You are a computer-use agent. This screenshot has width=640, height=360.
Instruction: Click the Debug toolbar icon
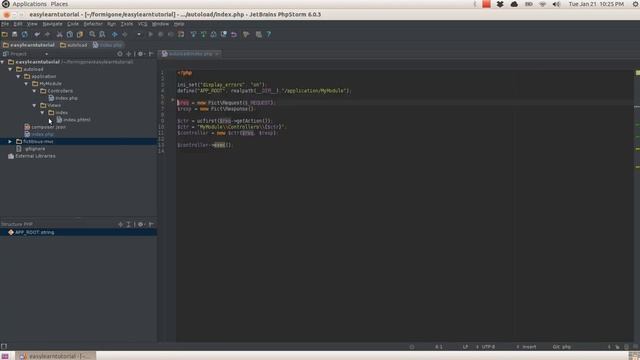pos(160,34)
